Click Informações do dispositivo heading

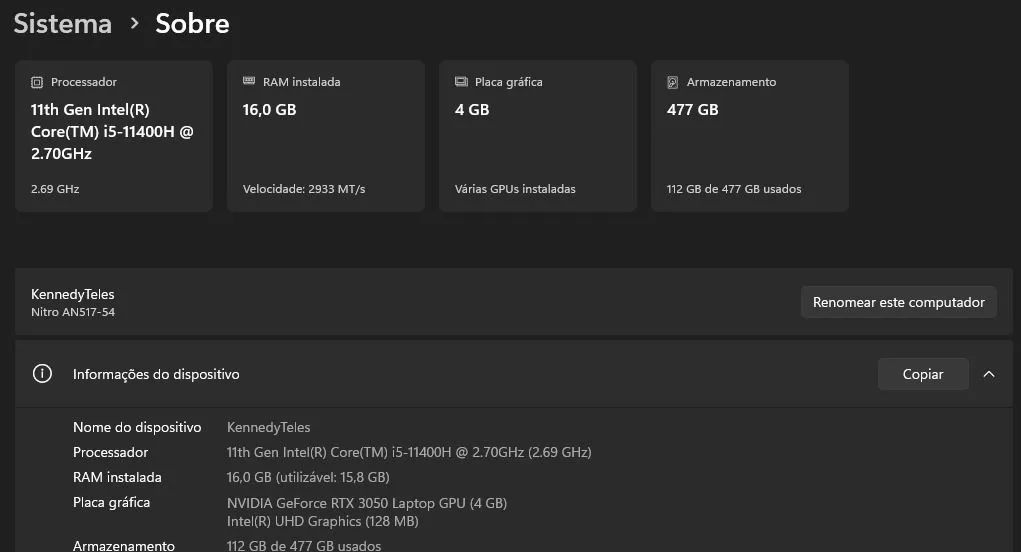[156, 374]
